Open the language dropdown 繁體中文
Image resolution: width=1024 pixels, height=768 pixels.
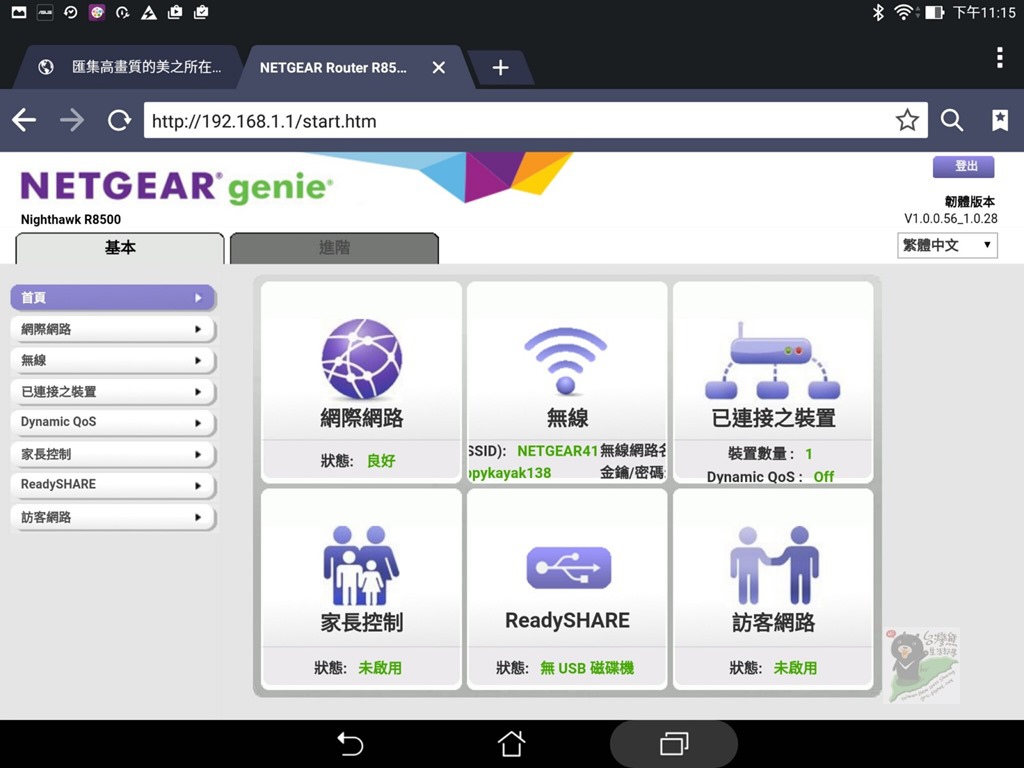(x=947, y=246)
